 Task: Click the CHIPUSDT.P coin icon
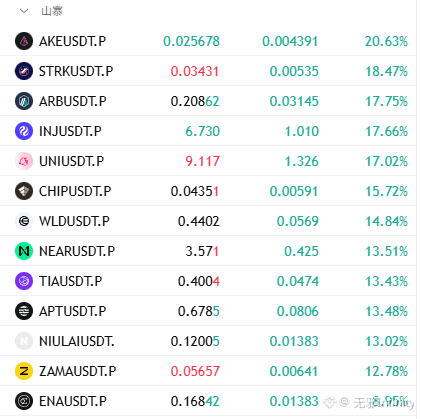(x=24, y=191)
